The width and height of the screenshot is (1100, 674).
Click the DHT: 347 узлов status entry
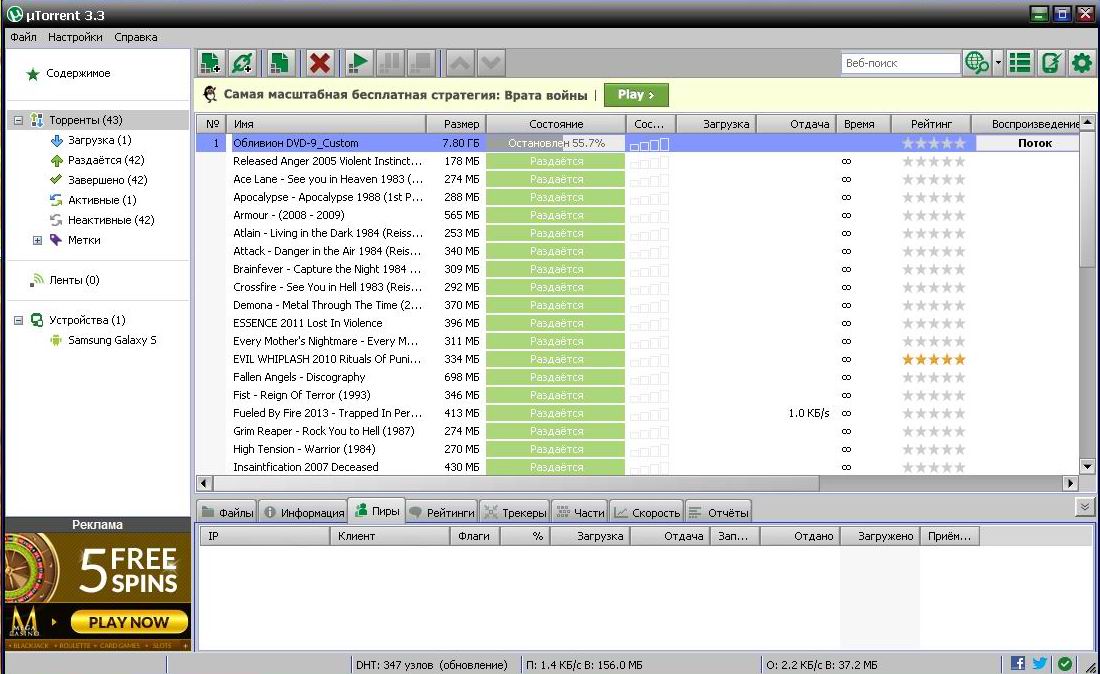[x=431, y=665]
